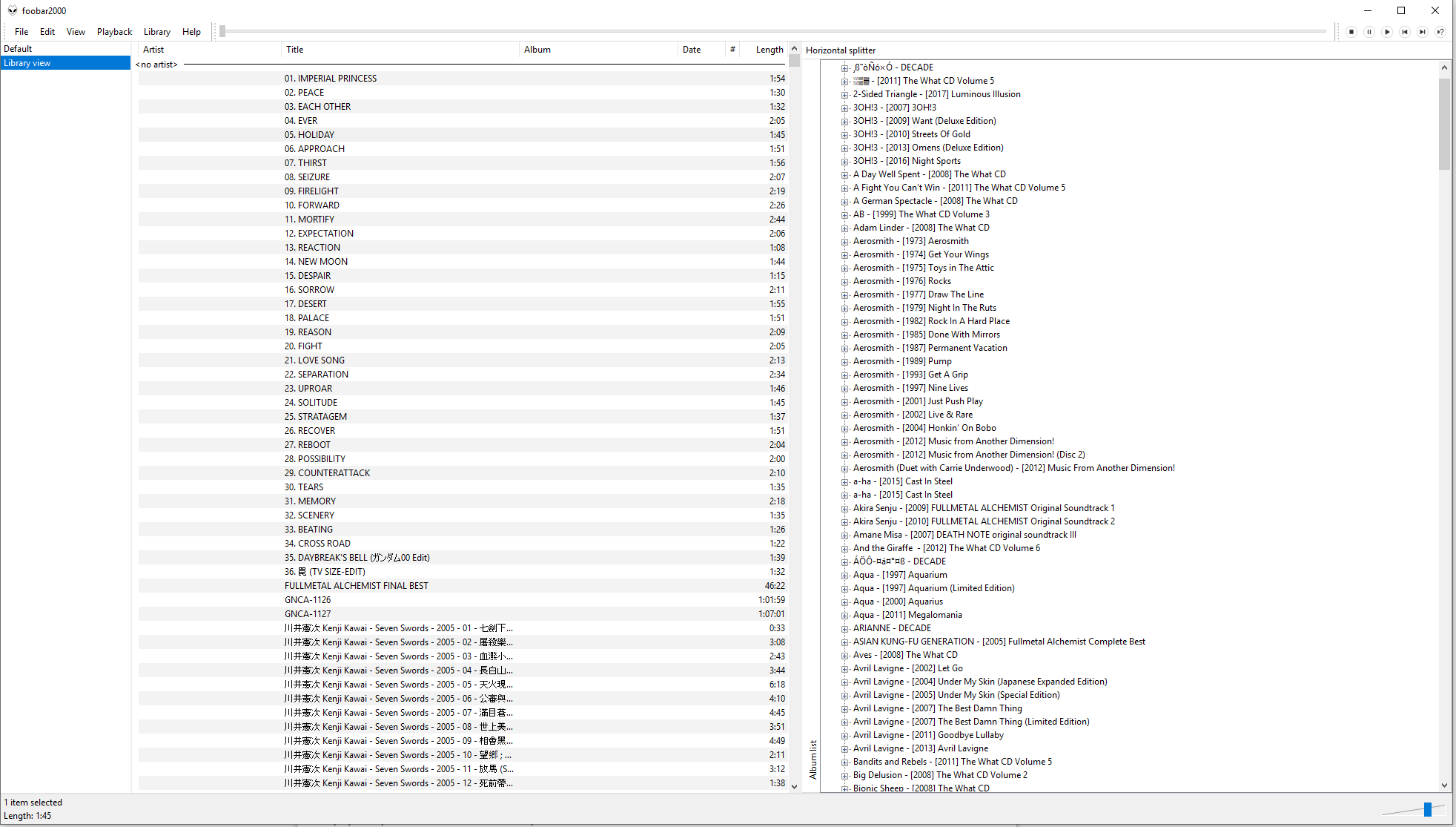Select Avril Lavigne - [2011] Goodbye Lullaby
Screen dimensions: 1456x827
pyautogui.click(x=927, y=735)
